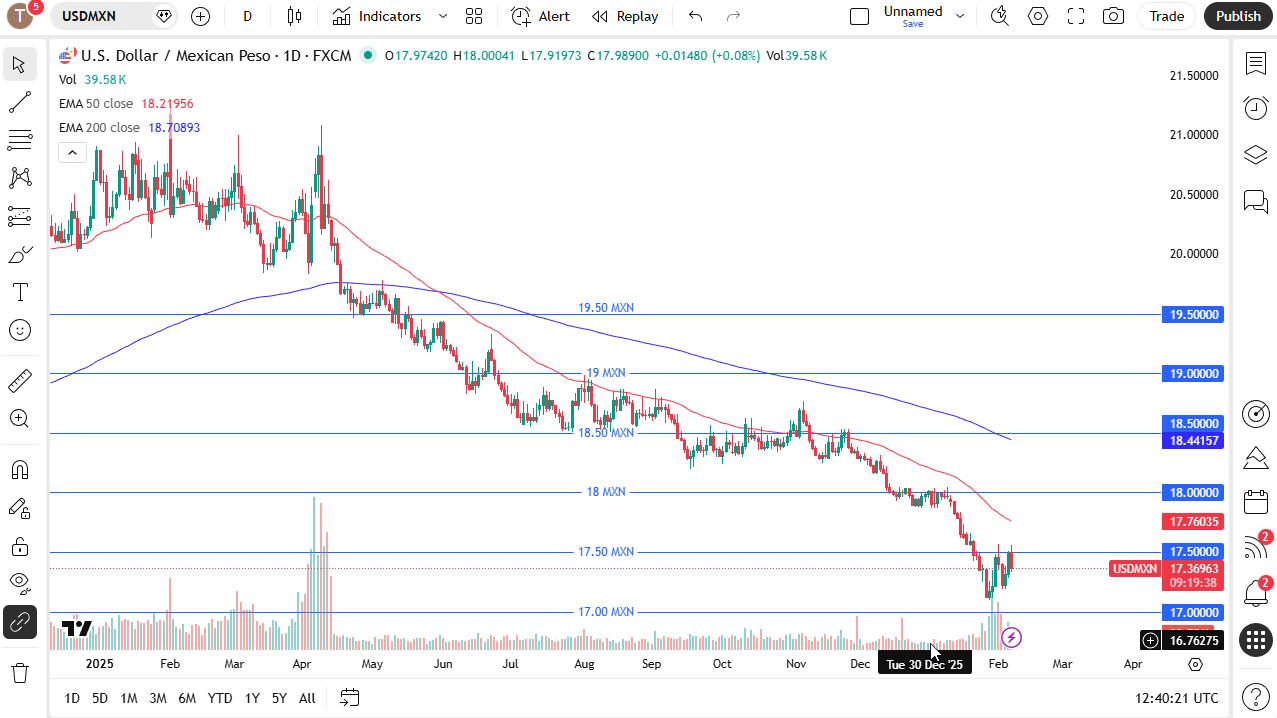Open the candlestick chart type menu

click(294, 16)
